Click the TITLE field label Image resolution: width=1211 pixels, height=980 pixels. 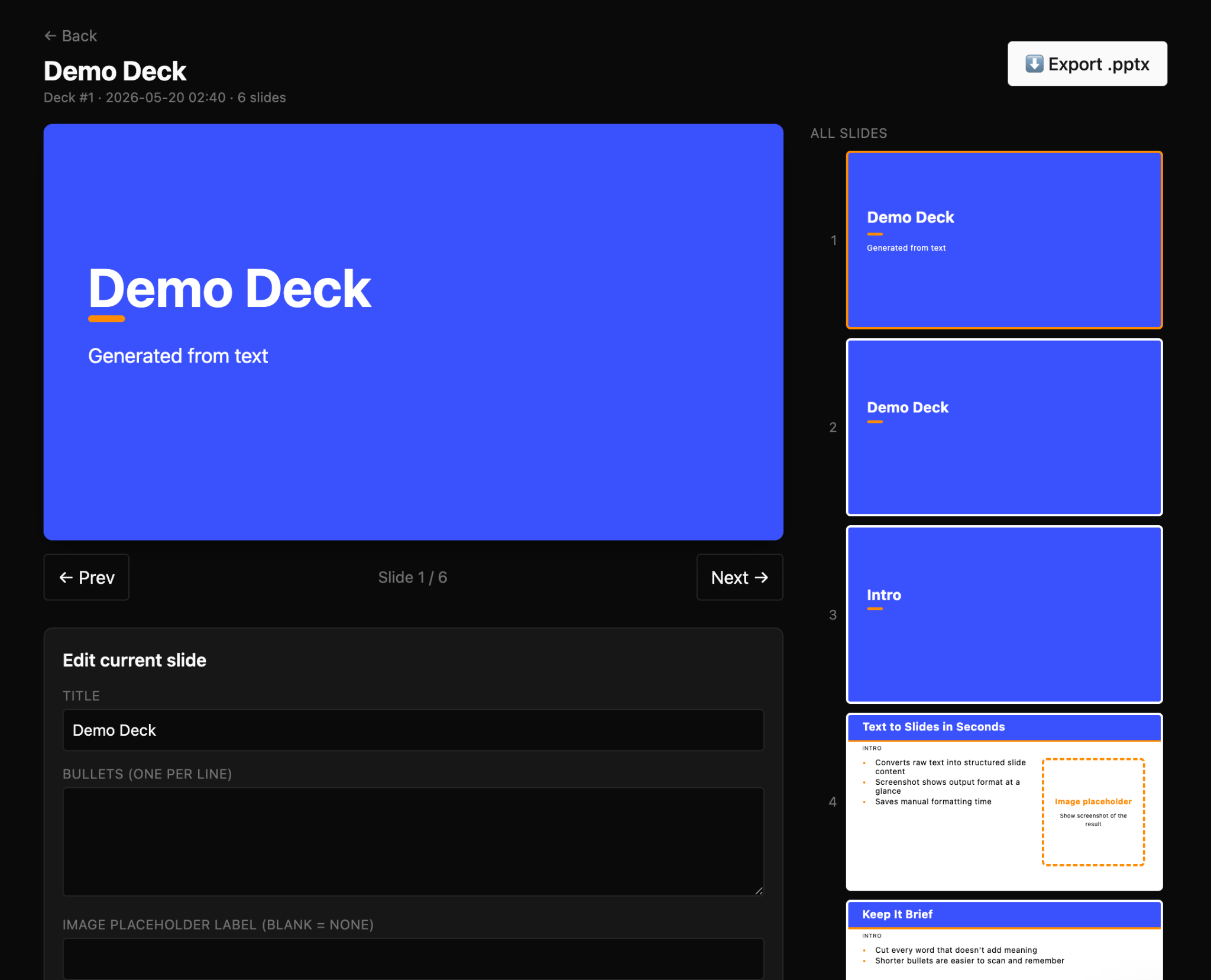click(x=82, y=696)
